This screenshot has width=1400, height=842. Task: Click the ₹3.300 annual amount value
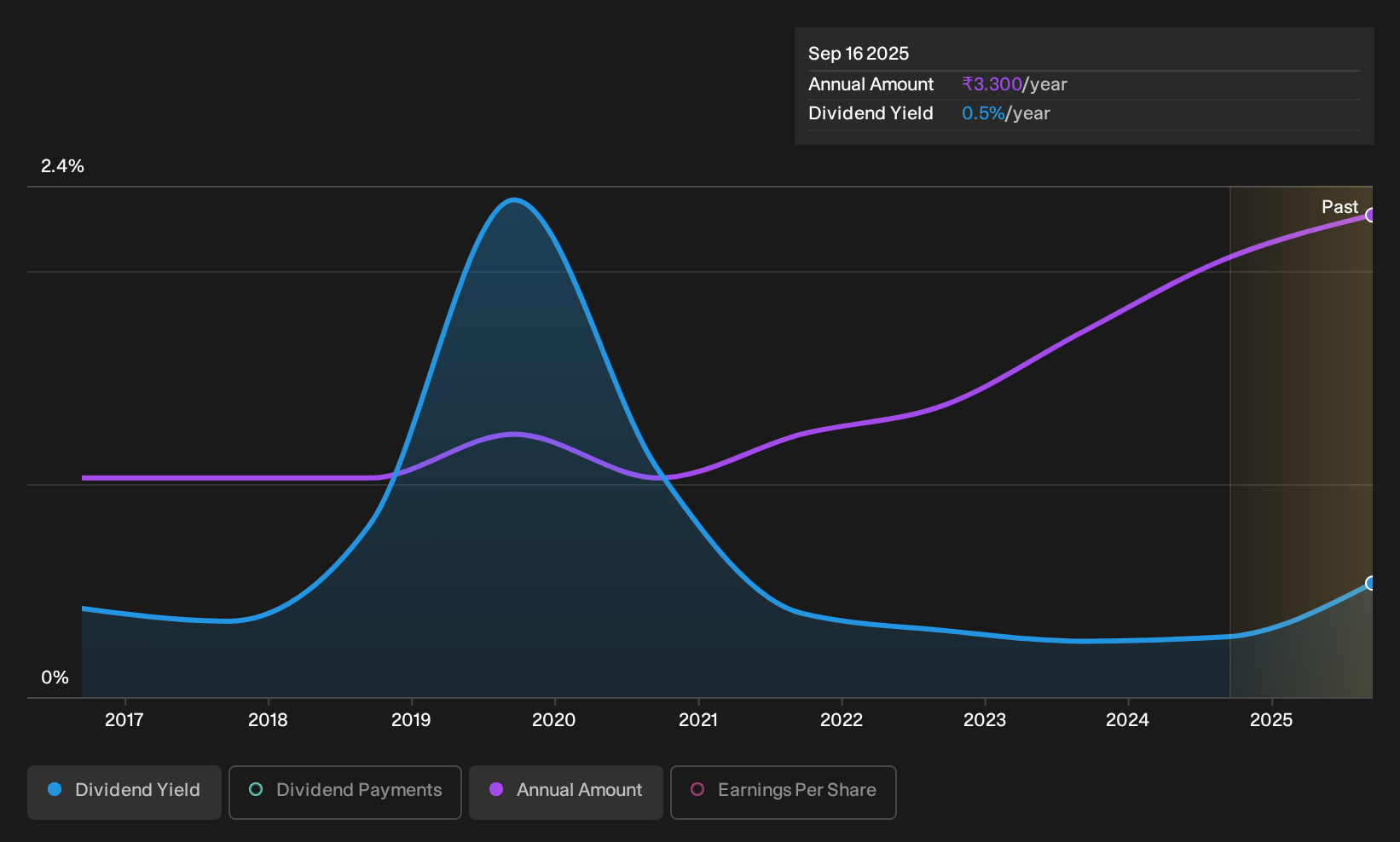click(992, 84)
